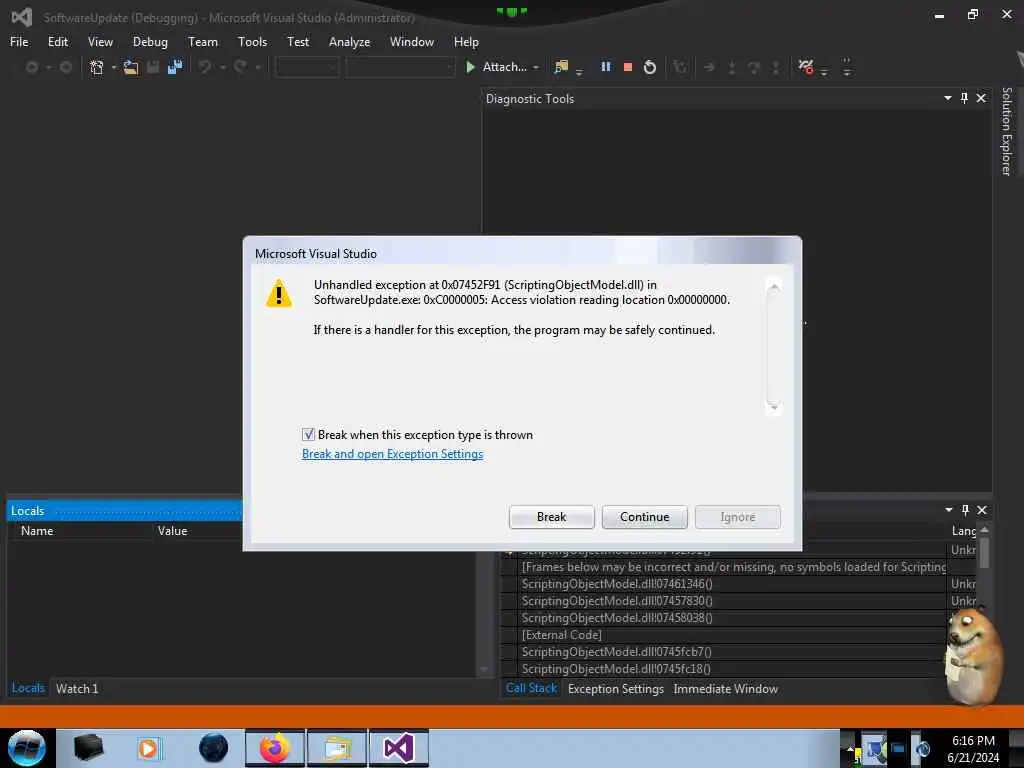Viewport: 1024px width, 768px height.
Task: Click the Restart debugging icon
Action: [x=650, y=67]
